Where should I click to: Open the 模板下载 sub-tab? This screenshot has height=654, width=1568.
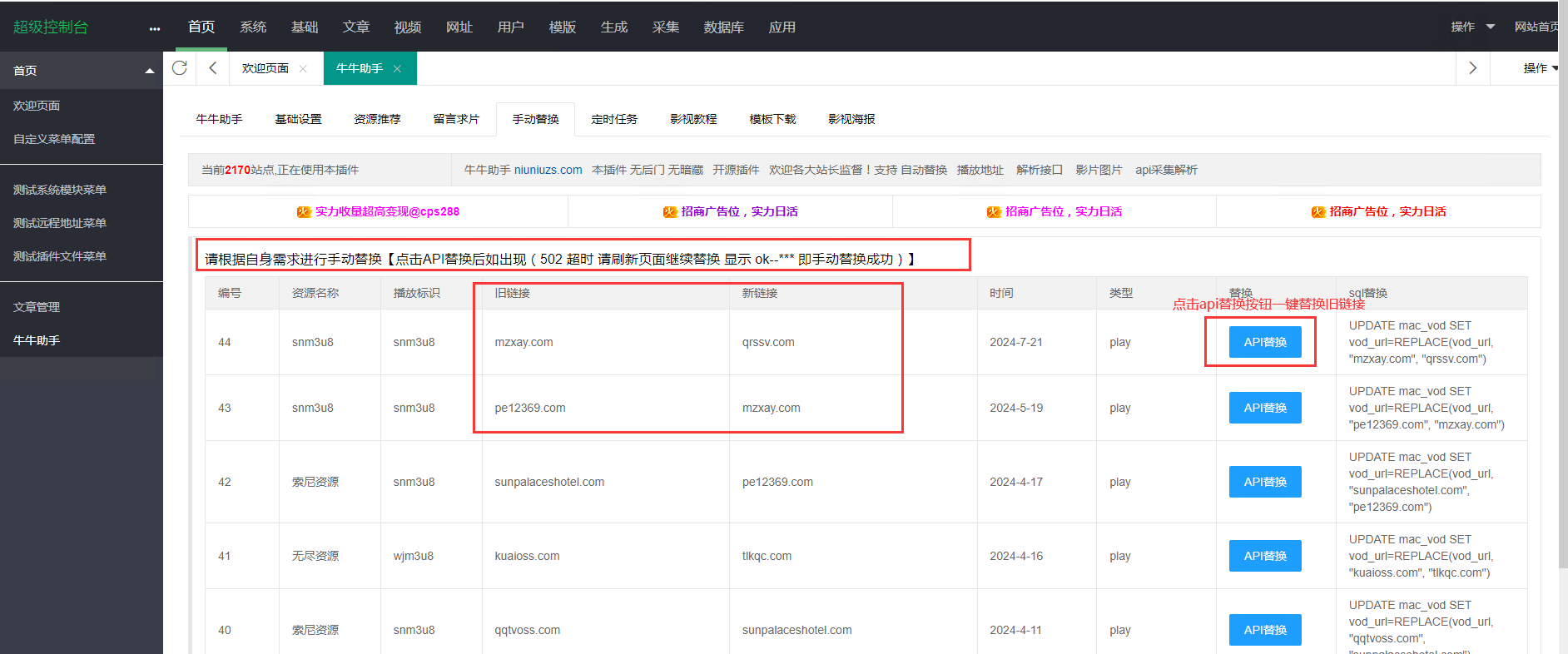[x=772, y=119]
